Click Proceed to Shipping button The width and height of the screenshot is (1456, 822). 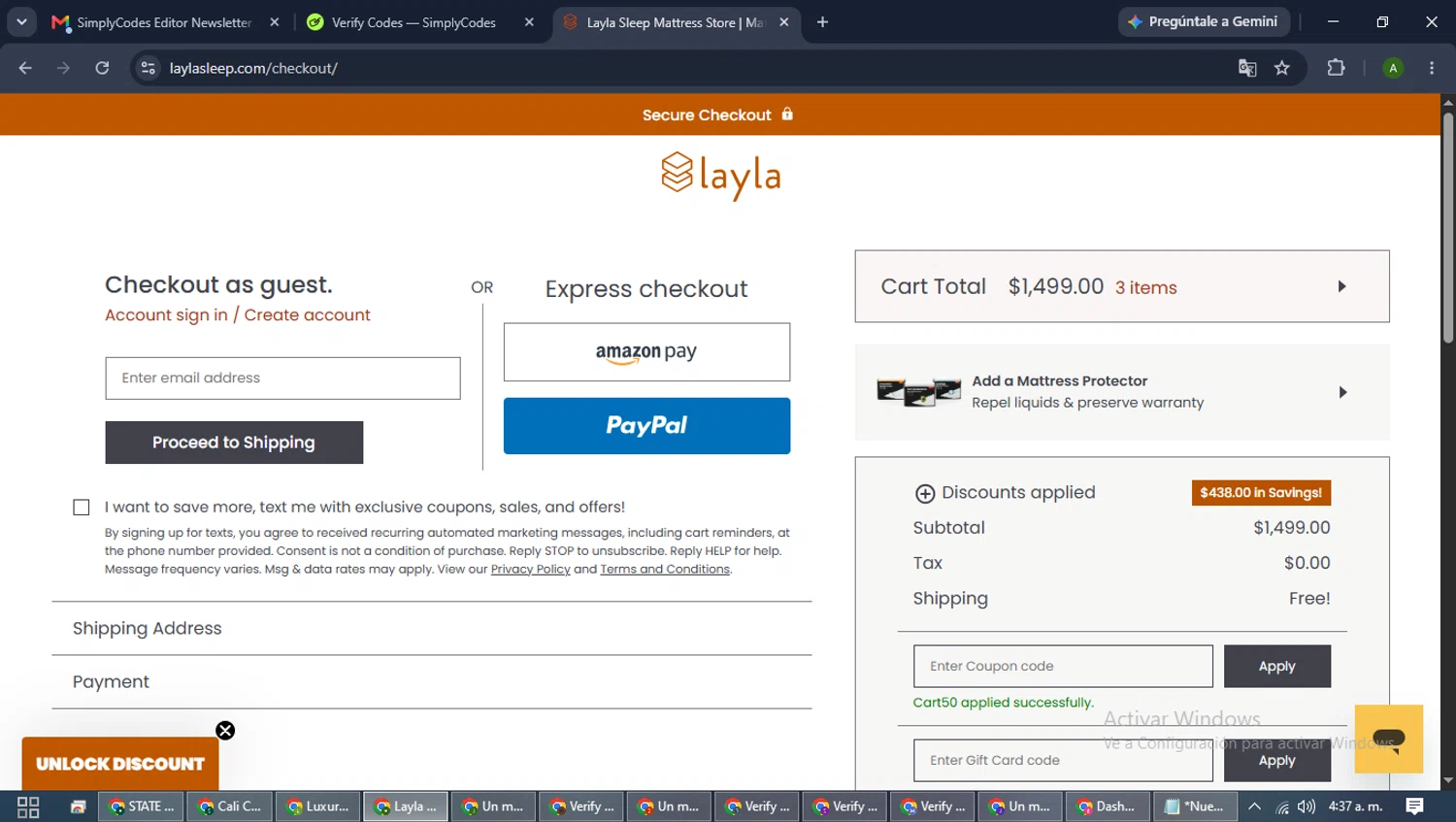coord(234,443)
